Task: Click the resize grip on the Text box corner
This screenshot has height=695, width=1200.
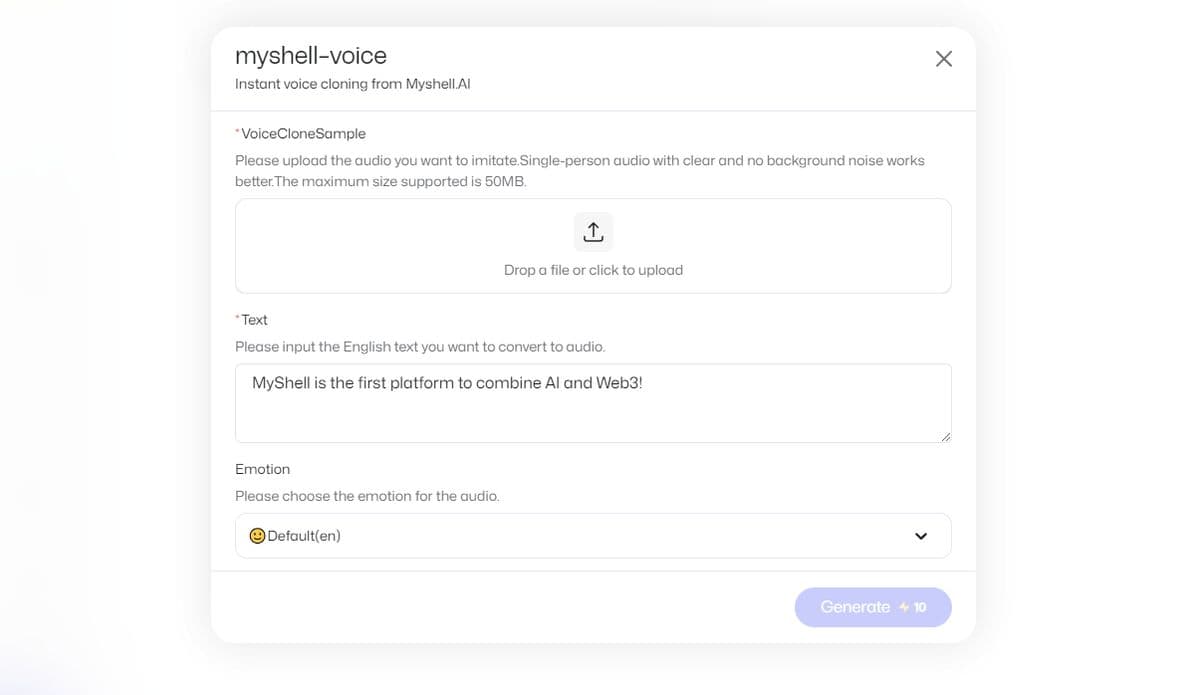Action: point(946,438)
